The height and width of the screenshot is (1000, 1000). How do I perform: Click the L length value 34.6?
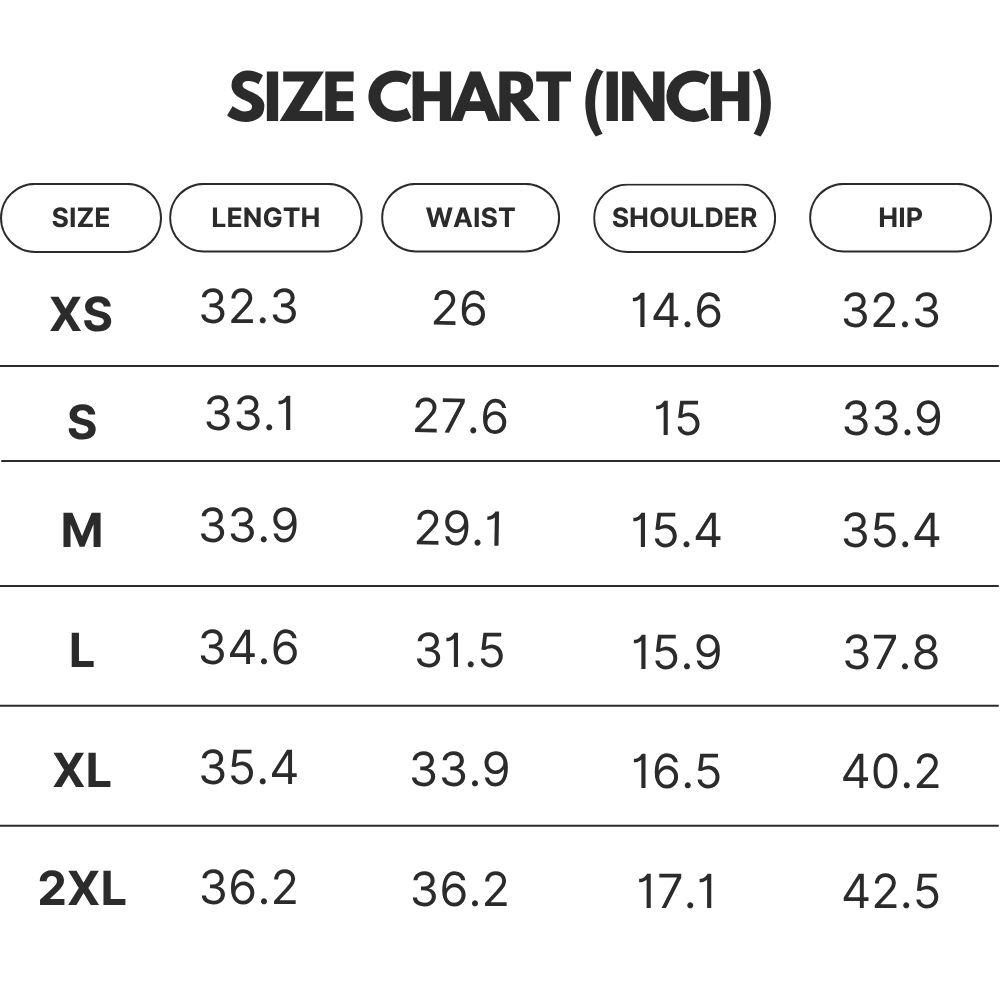coord(249,647)
